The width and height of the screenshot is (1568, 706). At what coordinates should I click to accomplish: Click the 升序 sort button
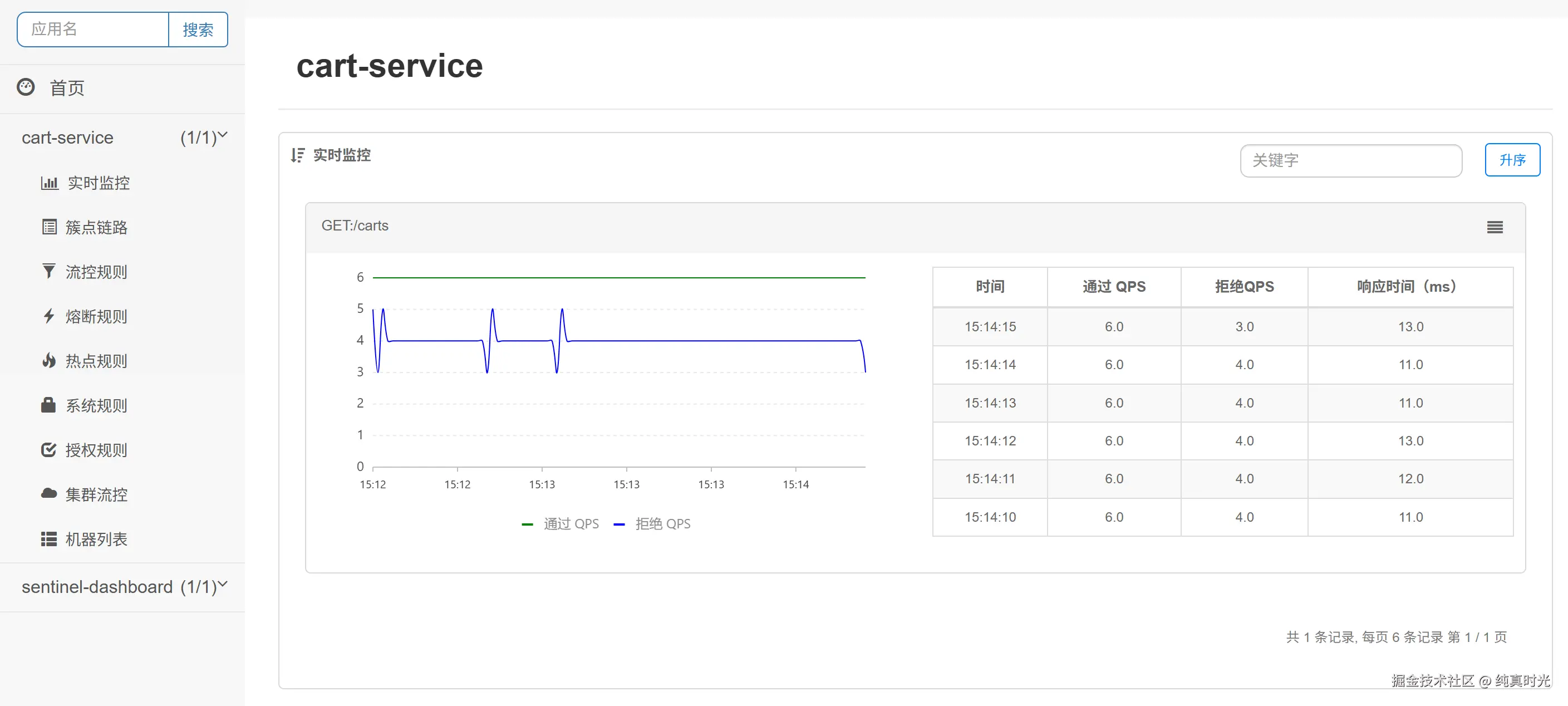click(1512, 160)
